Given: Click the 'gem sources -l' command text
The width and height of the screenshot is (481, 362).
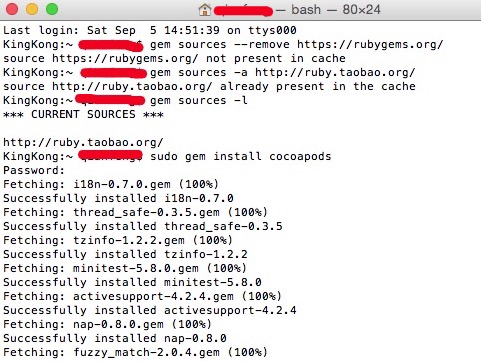Looking at the screenshot, I should tap(199, 100).
